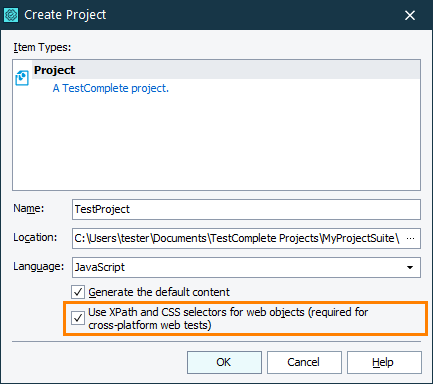Viewport: 433px width, 384px height.
Task: Expand Language list using the arrow
Action: point(410,267)
